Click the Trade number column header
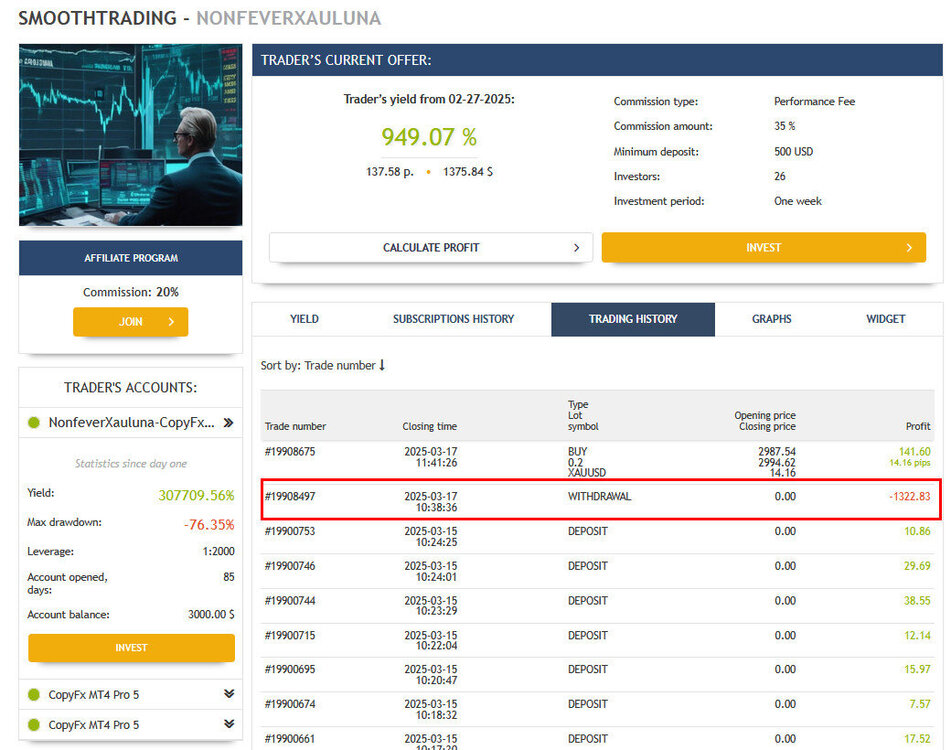Viewport: 951px width, 750px height. coord(295,426)
